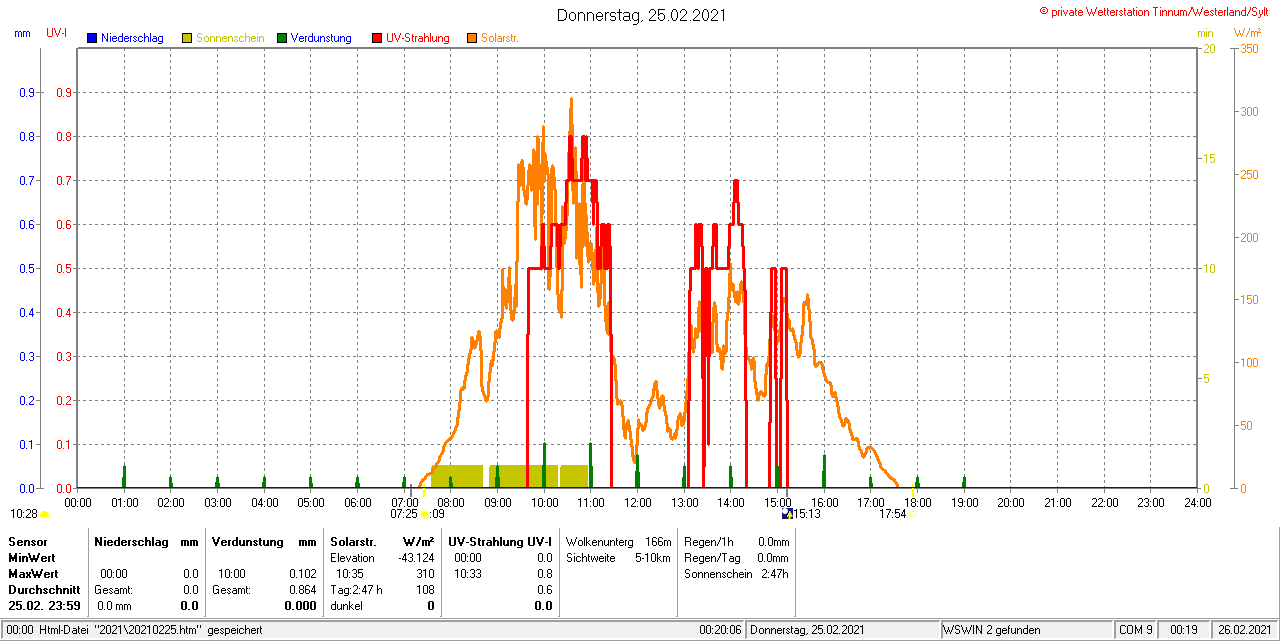Click the Regen/1h value 0.0mm
The height and width of the screenshot is (641, 1280).
773,541
